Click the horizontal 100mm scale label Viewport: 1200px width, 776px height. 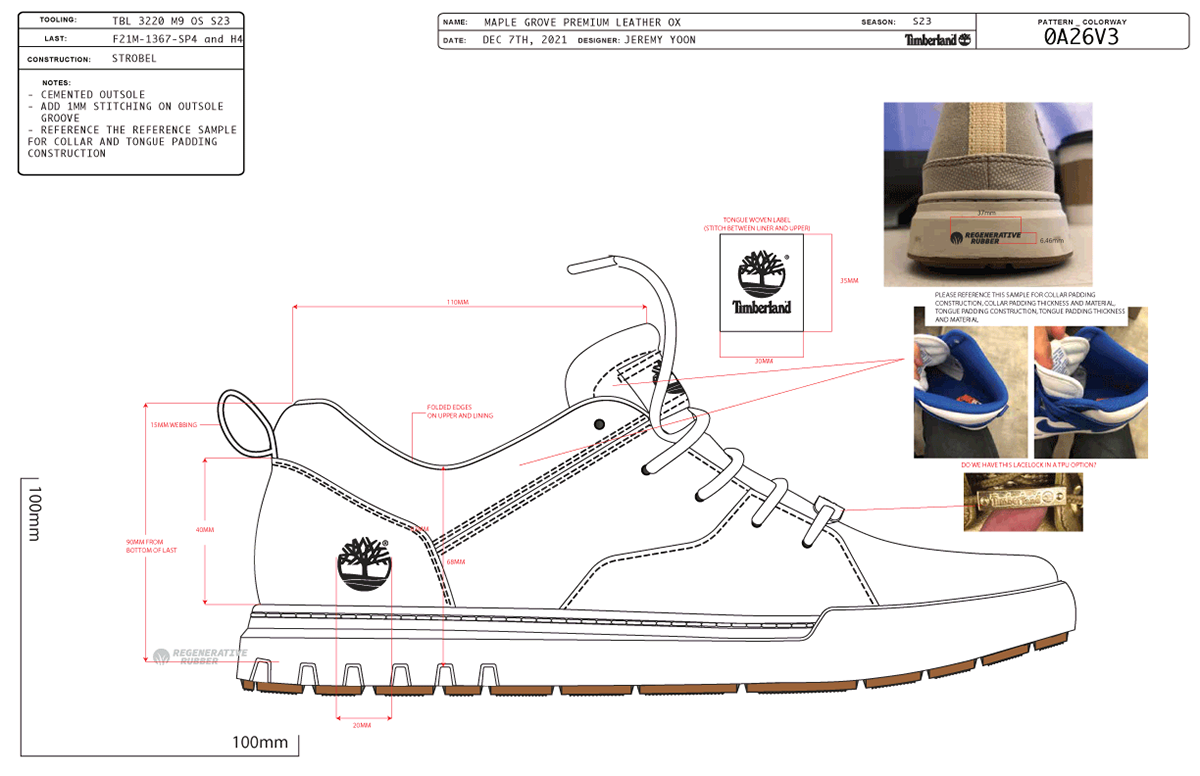point(259,742)
